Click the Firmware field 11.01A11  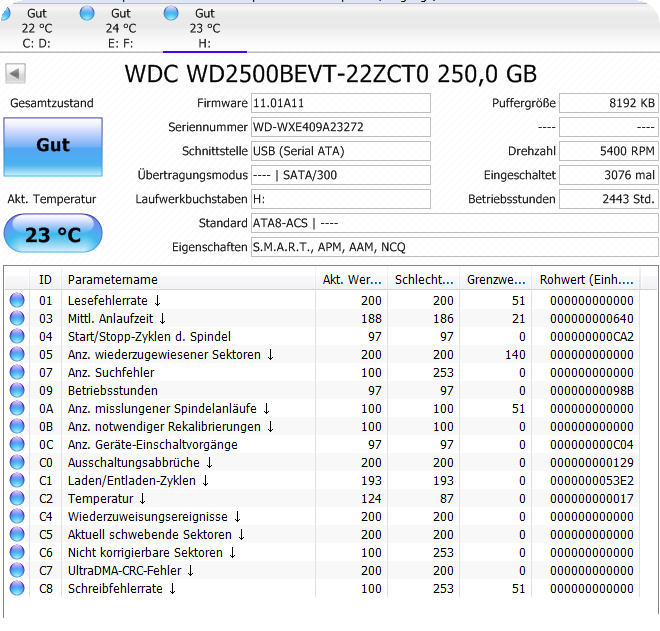341,103
